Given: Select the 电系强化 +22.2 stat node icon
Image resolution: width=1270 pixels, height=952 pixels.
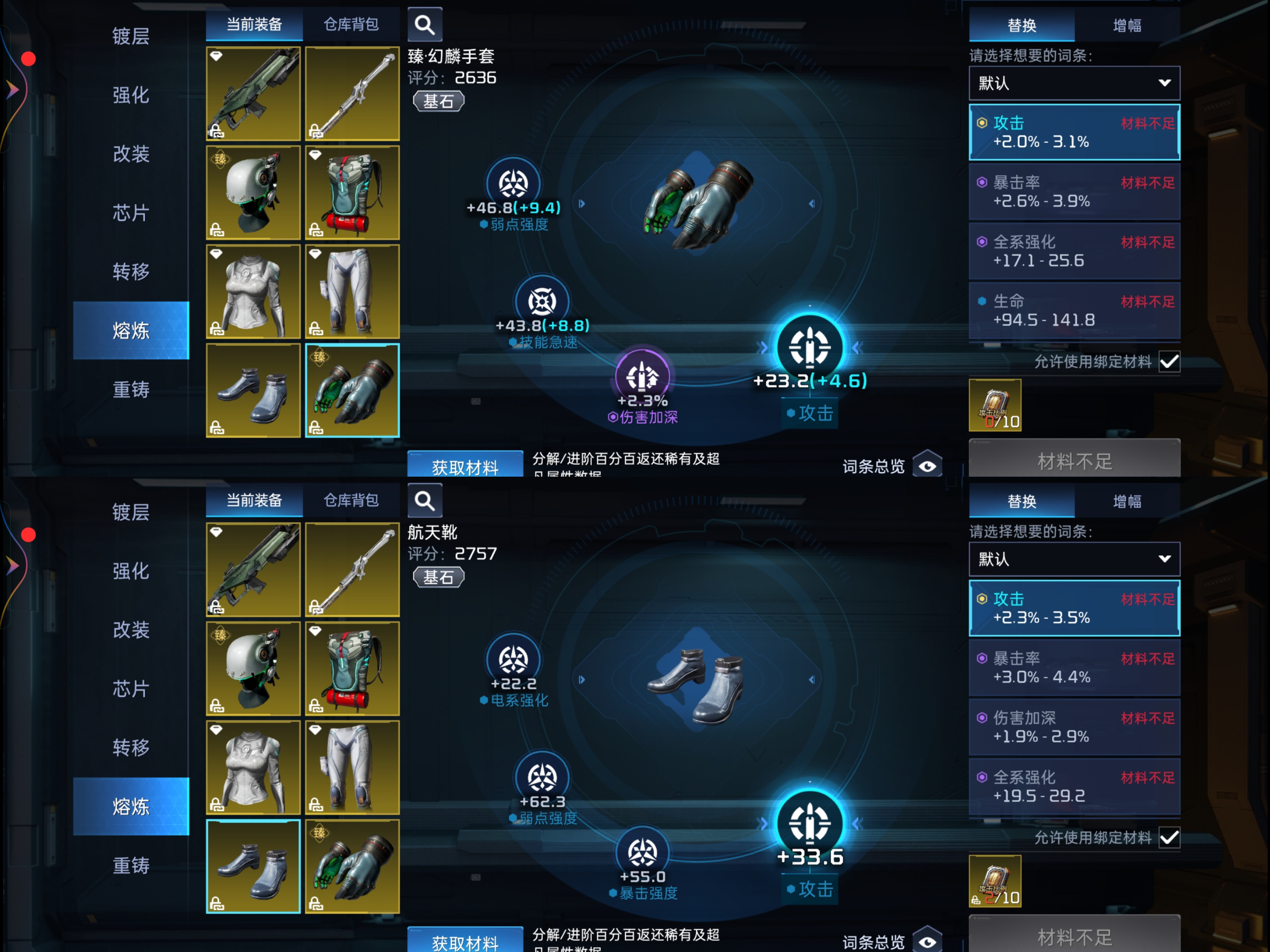Looking at the screenshot, I should (x=513, y=660).
